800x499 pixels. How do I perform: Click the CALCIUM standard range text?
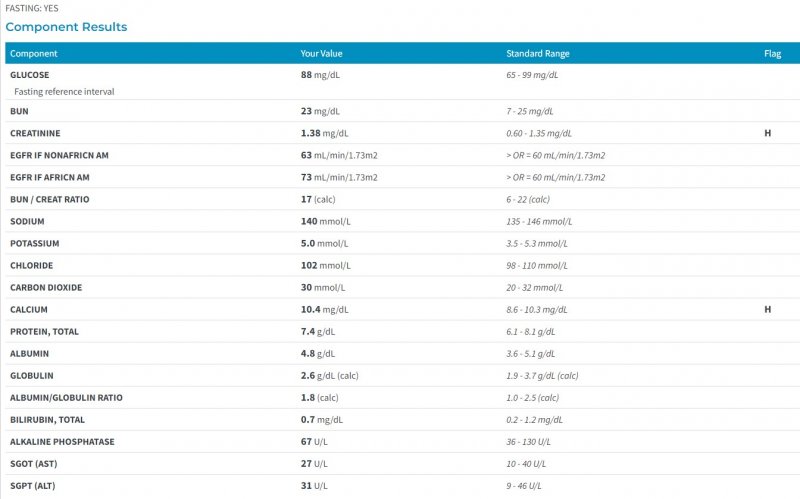pyautogui.click(x=537, y=310)
